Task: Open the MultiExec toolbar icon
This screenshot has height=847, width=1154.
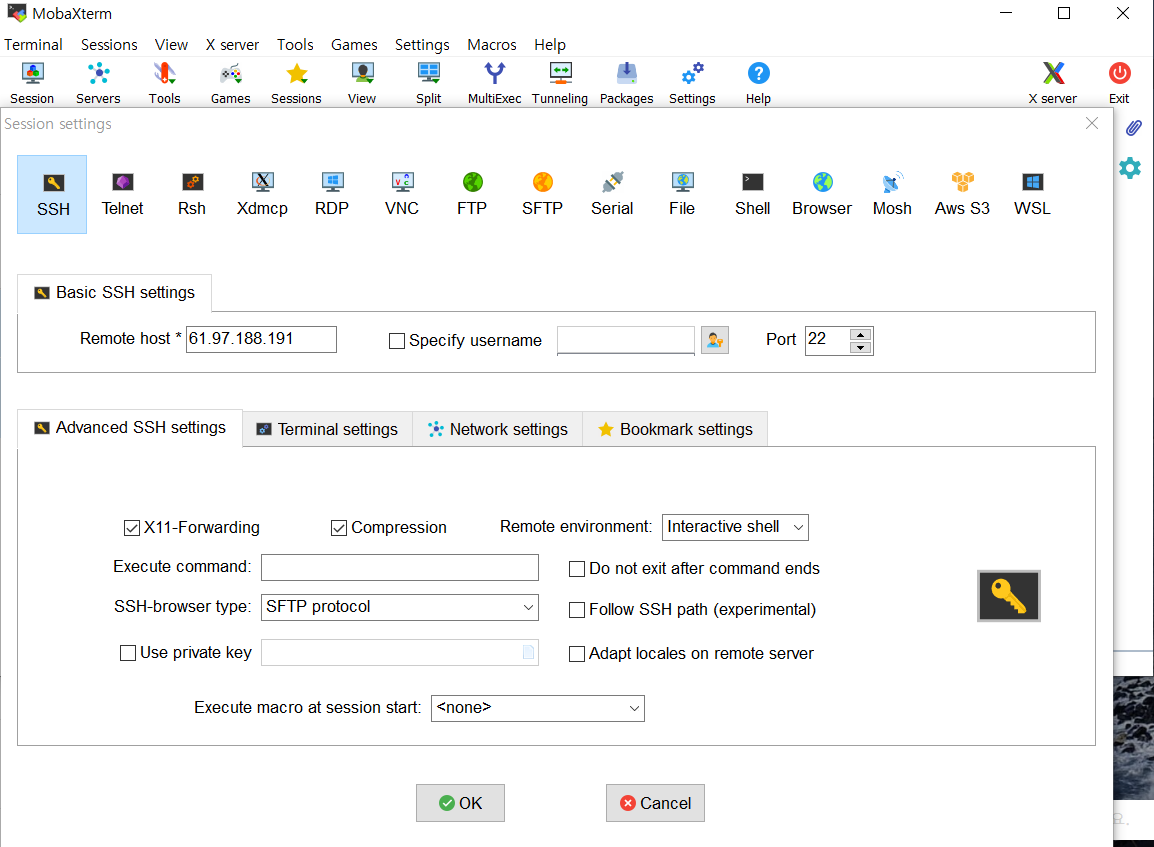Action: [x=495, y=83]
